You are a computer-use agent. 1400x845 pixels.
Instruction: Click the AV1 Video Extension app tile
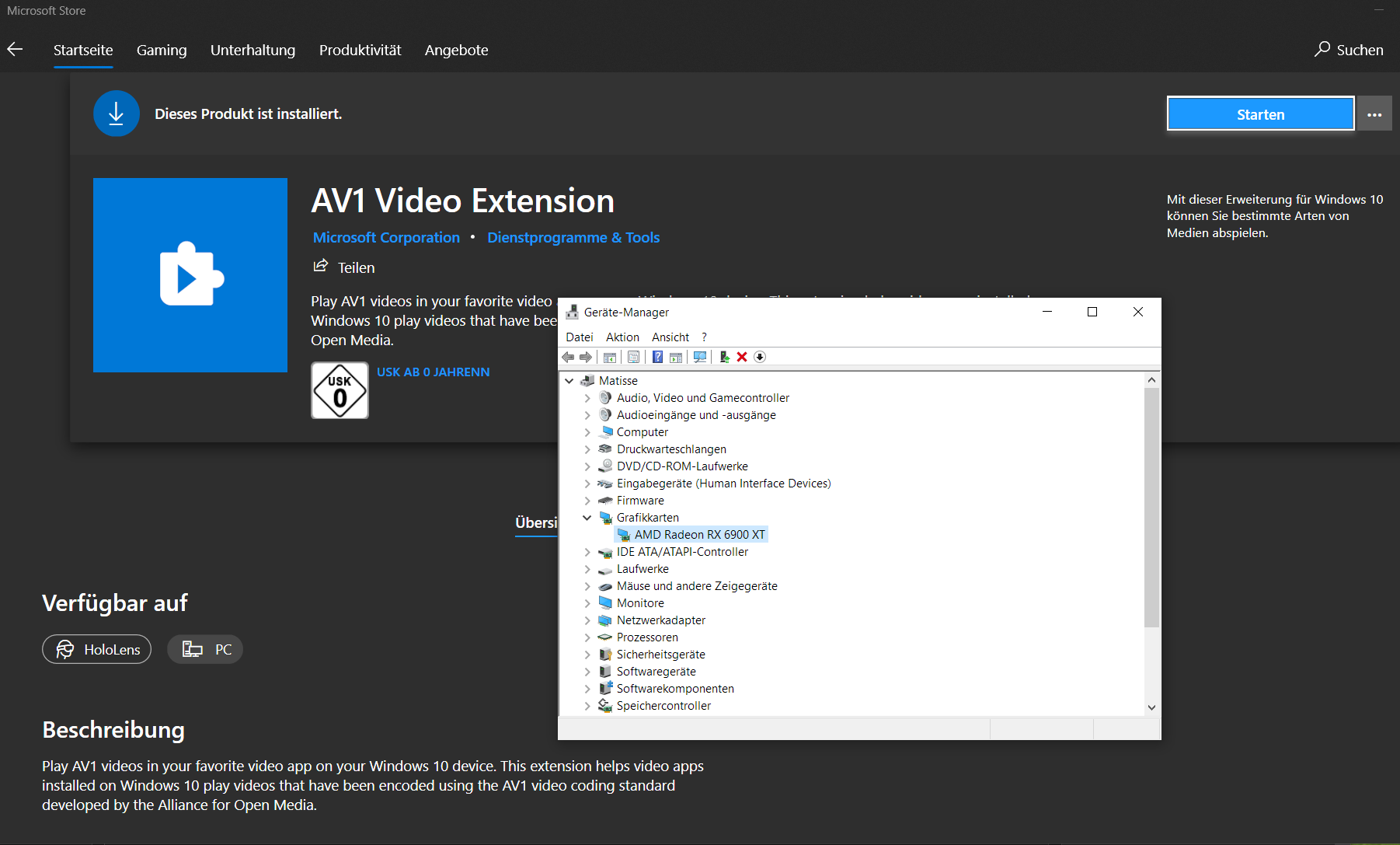pos(190,275)
